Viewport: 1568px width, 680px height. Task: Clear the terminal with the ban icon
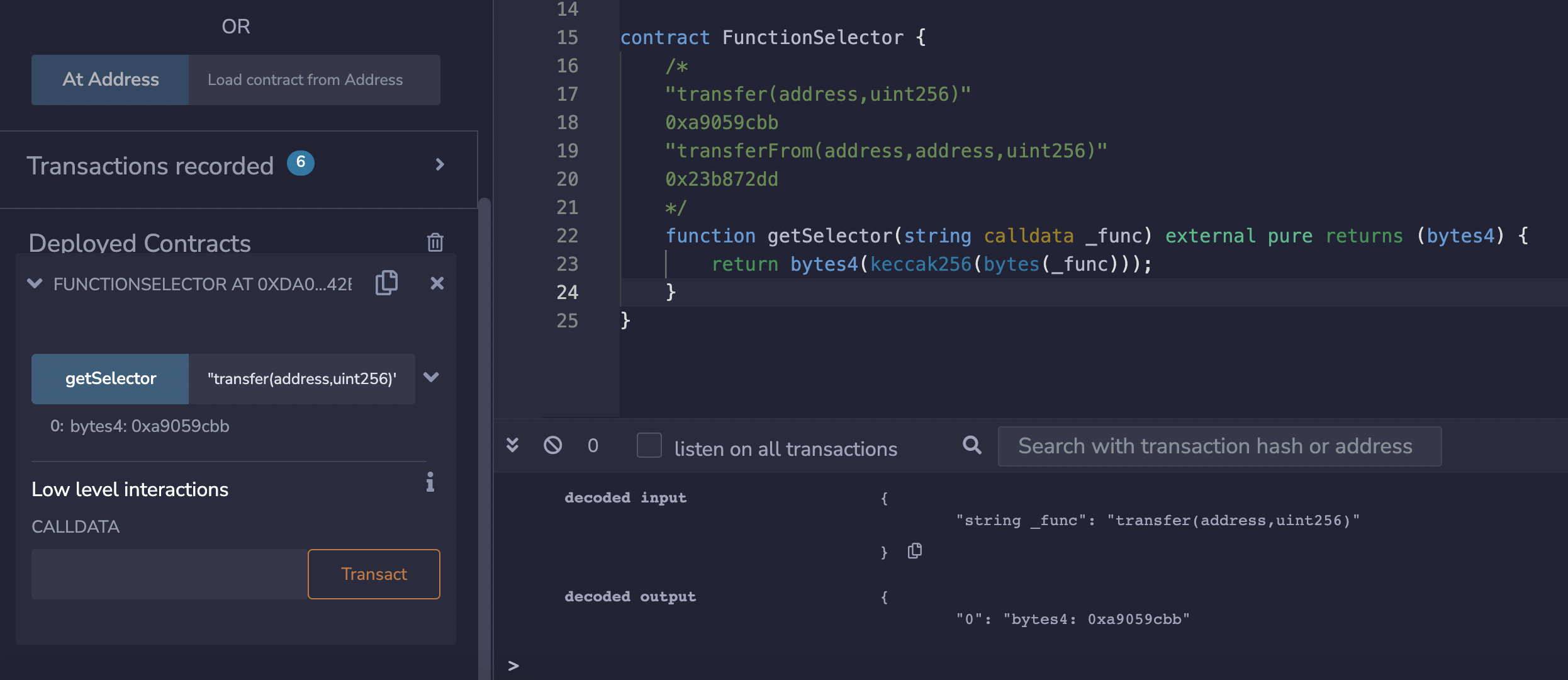[x=552, y=445]
